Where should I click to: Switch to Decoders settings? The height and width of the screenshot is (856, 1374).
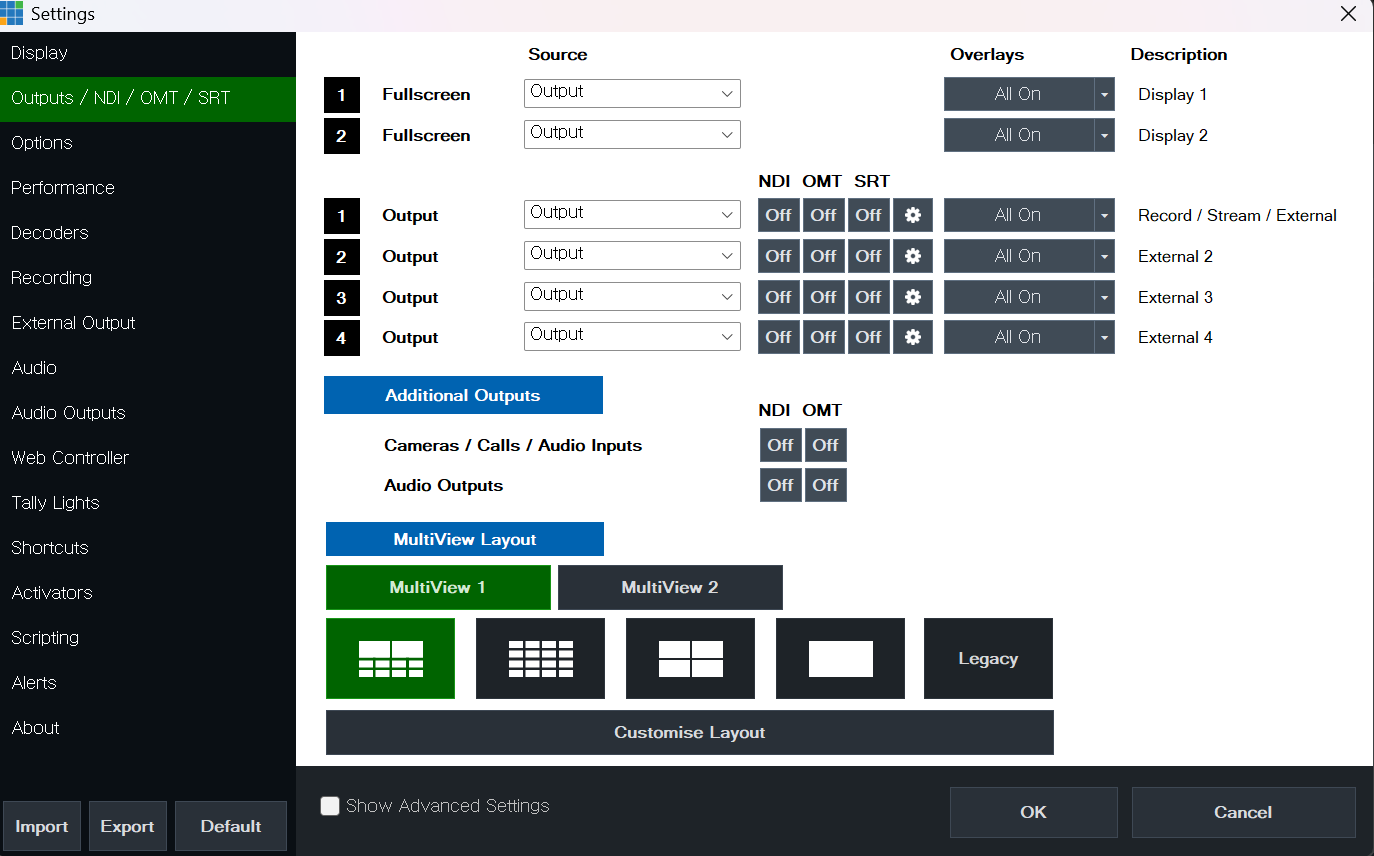pyautogui.click(x=148, y=233)
